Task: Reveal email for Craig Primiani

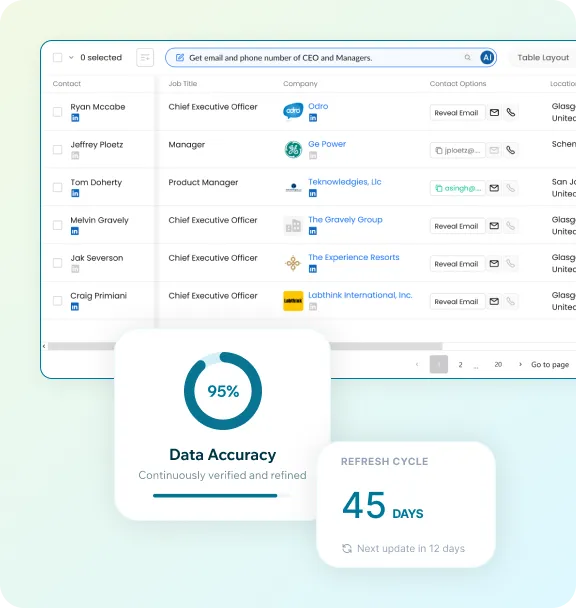Action: (x=457, y=302)
